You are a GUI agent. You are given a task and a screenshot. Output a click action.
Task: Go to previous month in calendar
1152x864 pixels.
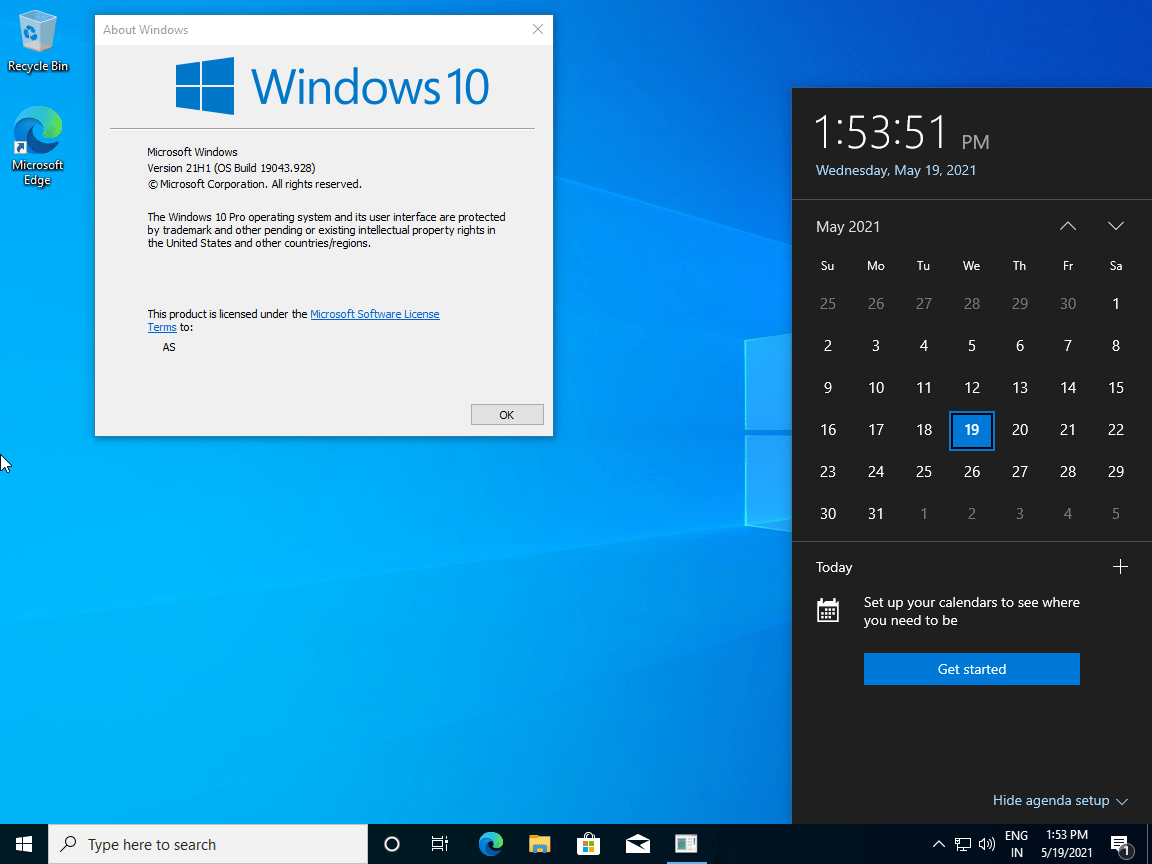coord(1068,226)
